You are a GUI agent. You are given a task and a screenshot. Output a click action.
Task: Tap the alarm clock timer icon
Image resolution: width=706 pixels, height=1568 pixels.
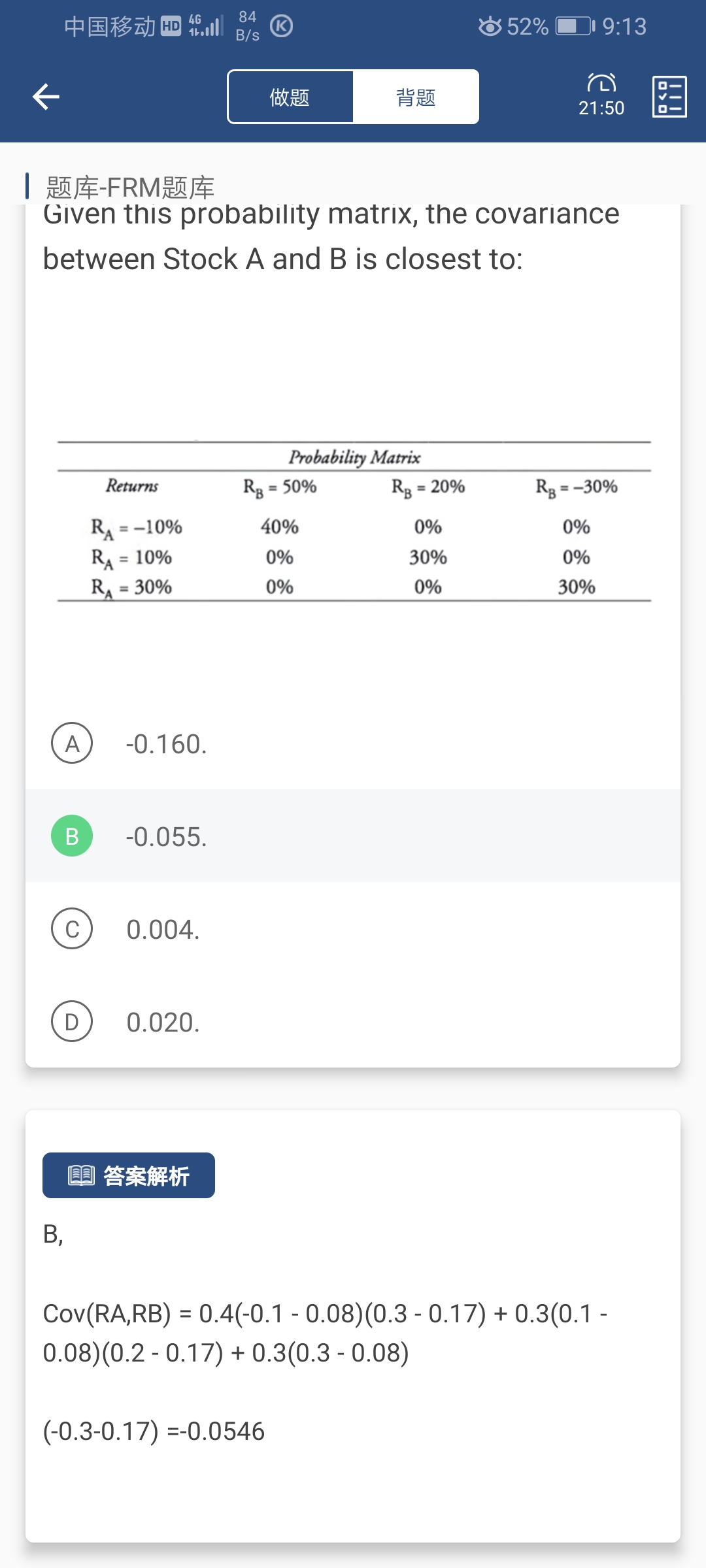(601, 83)
